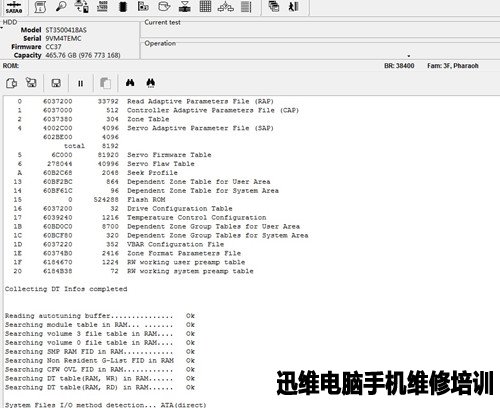Click the SATA0 port icon in the toolbar

pos(14,7)
